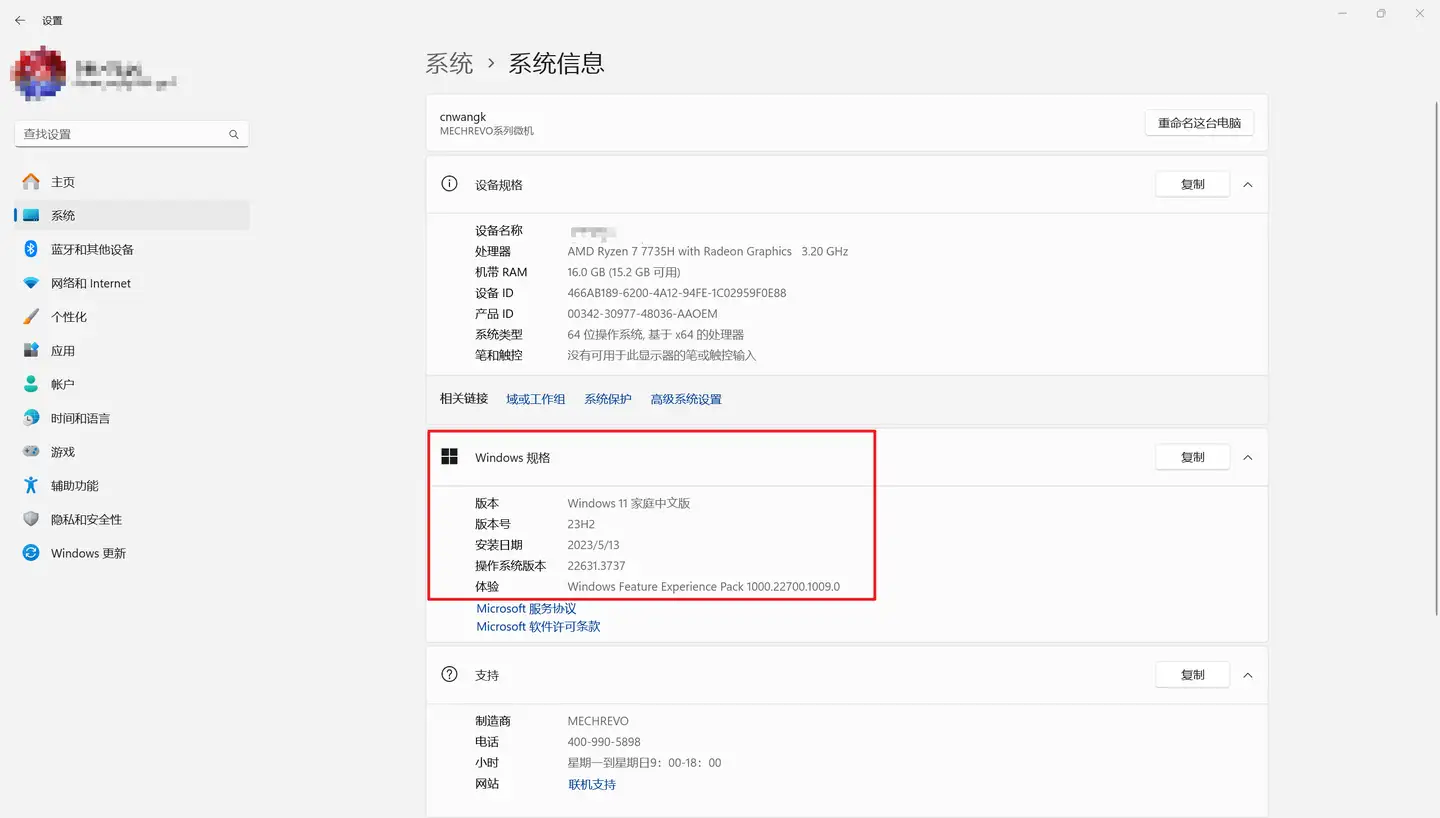Viewport: 1440px width, 818px height.
Task: Open the 联机支持 website link
Action: point(592,785)
